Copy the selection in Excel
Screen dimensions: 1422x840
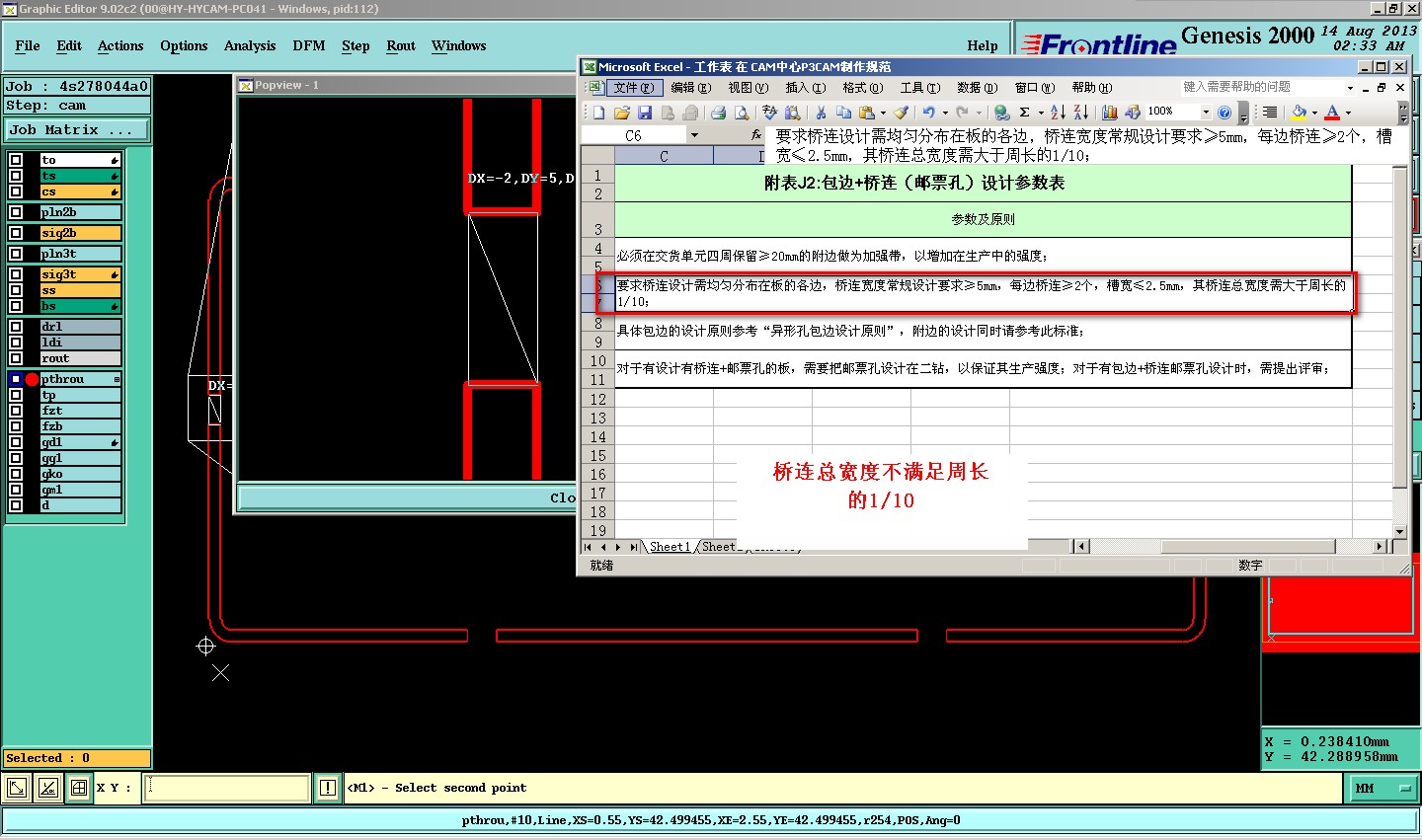(843, 113)
